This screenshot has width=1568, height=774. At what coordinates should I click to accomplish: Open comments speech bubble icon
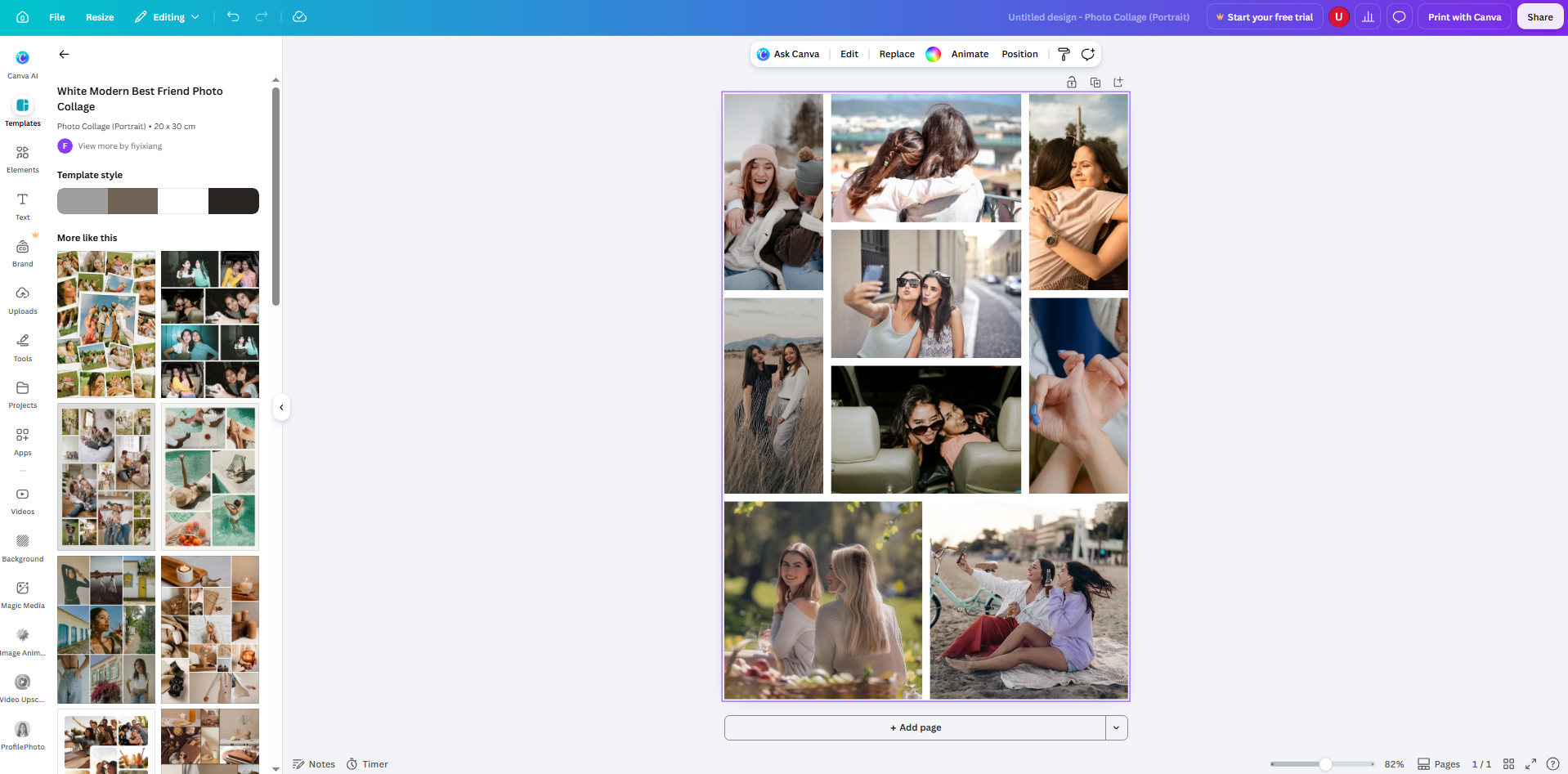click(x=1399, y=17)
